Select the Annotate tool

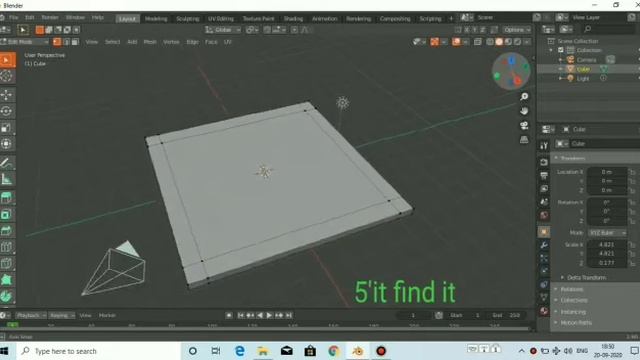(x=7, y=163)
